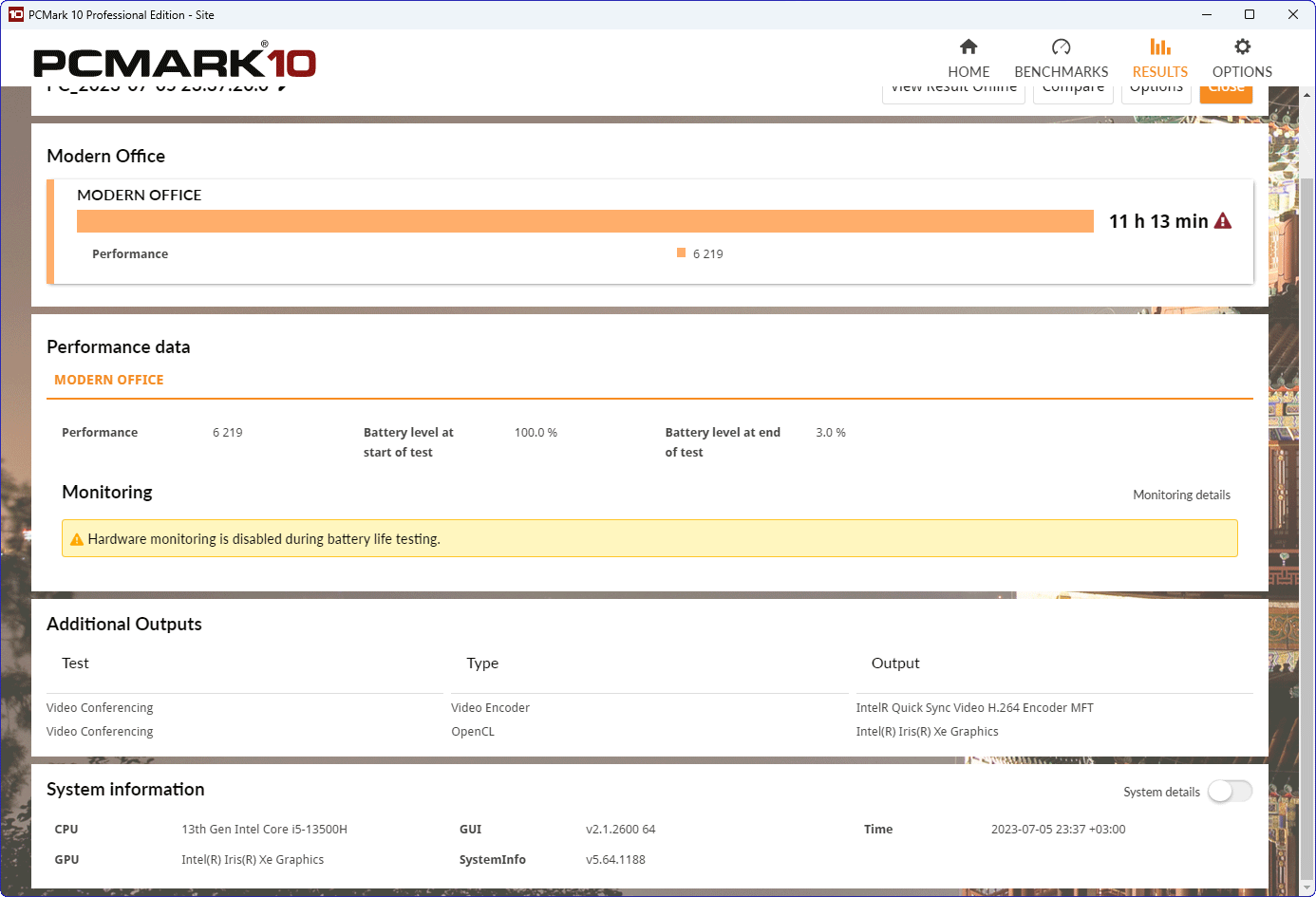Select the 11 h 13 min battery result

[1158, 221]
